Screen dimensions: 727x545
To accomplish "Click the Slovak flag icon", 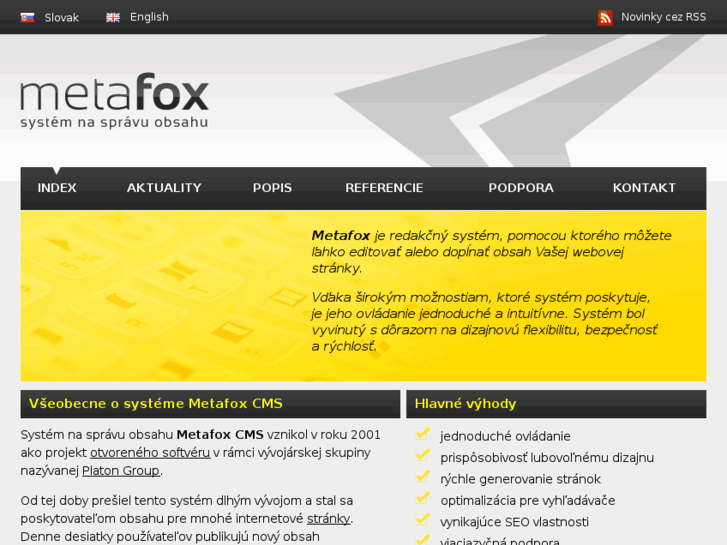I will (27, 18).
